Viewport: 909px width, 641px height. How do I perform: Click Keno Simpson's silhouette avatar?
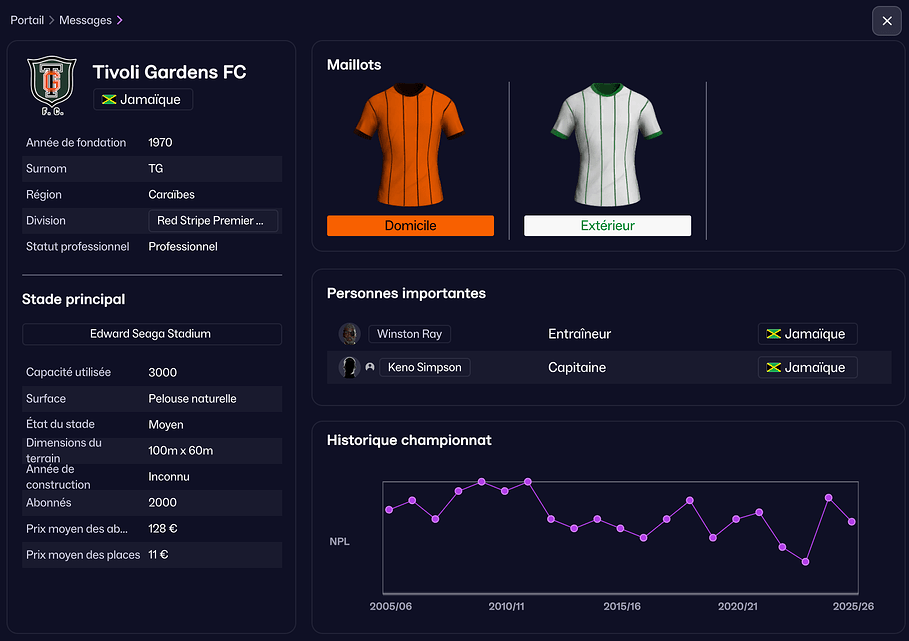349,367
